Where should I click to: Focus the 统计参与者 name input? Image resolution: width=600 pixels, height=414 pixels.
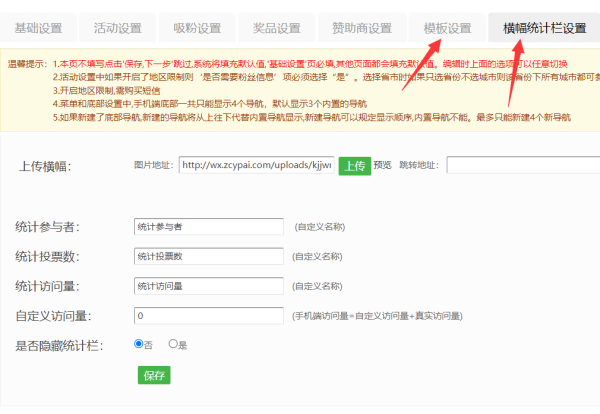(211, 227)
